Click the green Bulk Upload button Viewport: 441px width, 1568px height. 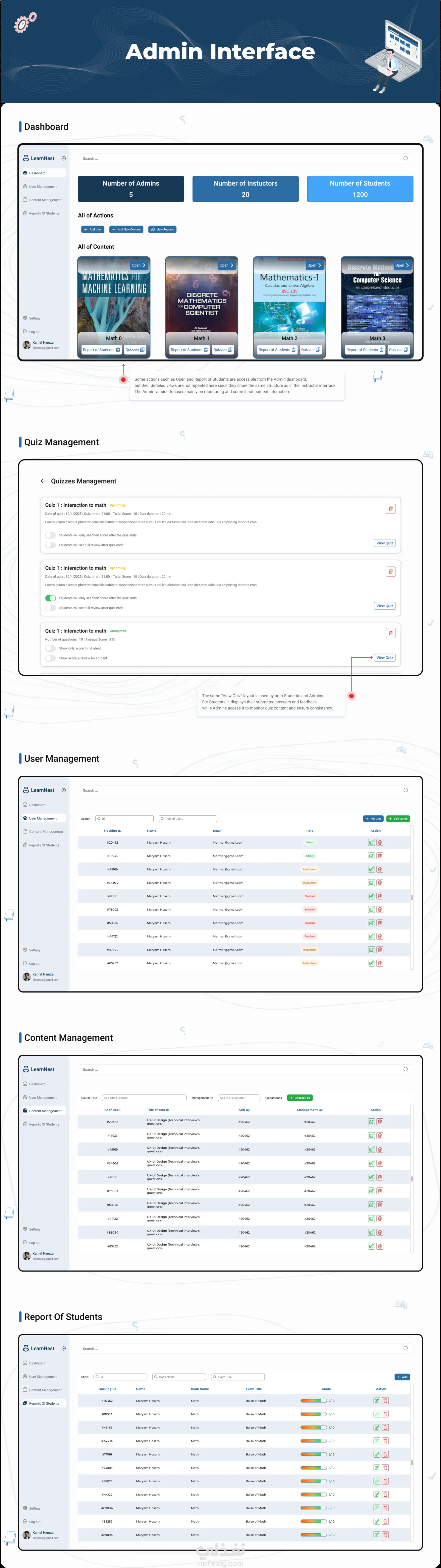[x=398, y=819]
